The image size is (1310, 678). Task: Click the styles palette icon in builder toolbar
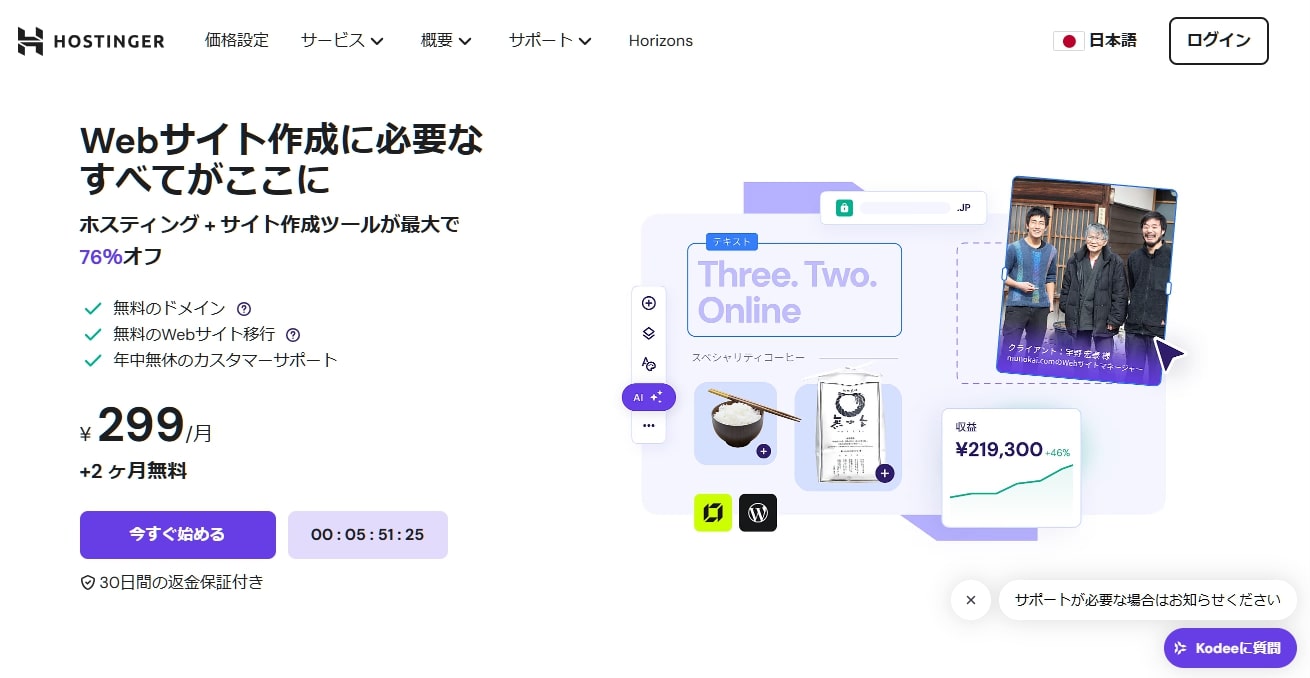(x=648, y=364)
